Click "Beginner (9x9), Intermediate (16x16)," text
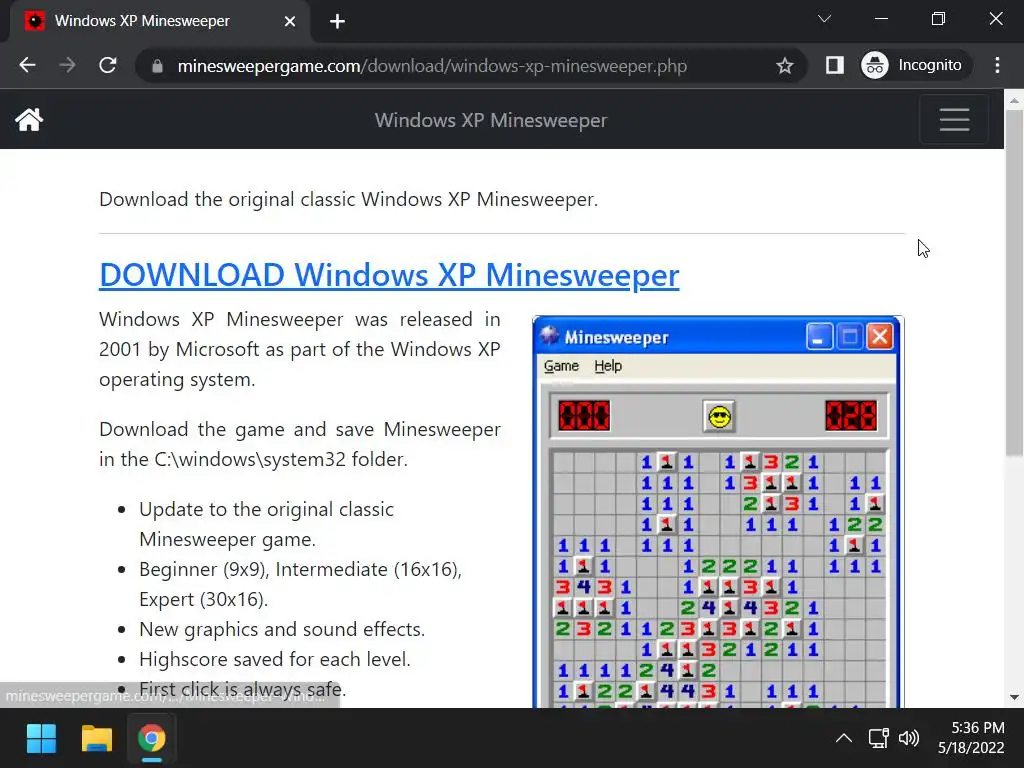This screenshot has height=768, width=1024. tap(300, 569)
